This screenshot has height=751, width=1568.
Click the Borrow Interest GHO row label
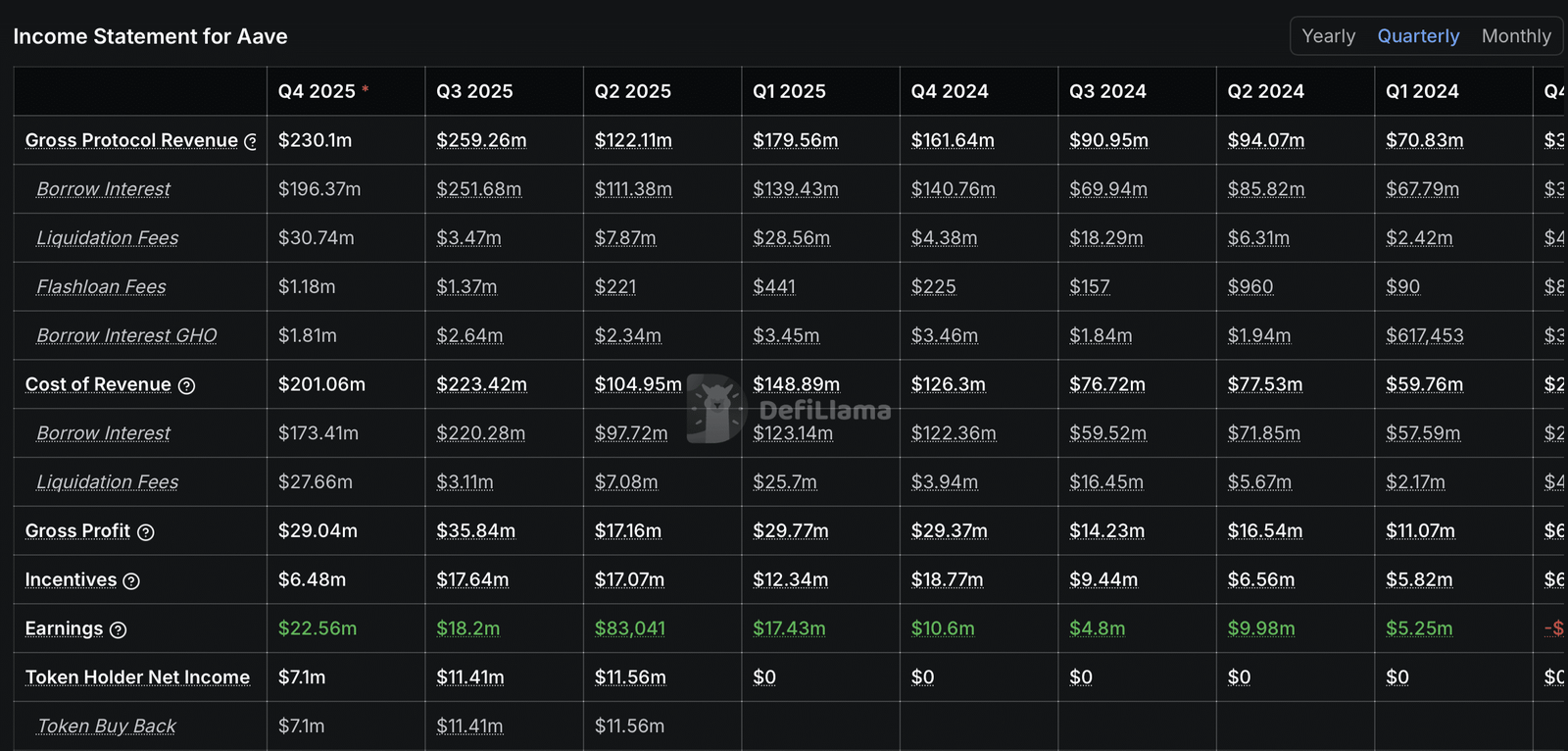[126, 336]
